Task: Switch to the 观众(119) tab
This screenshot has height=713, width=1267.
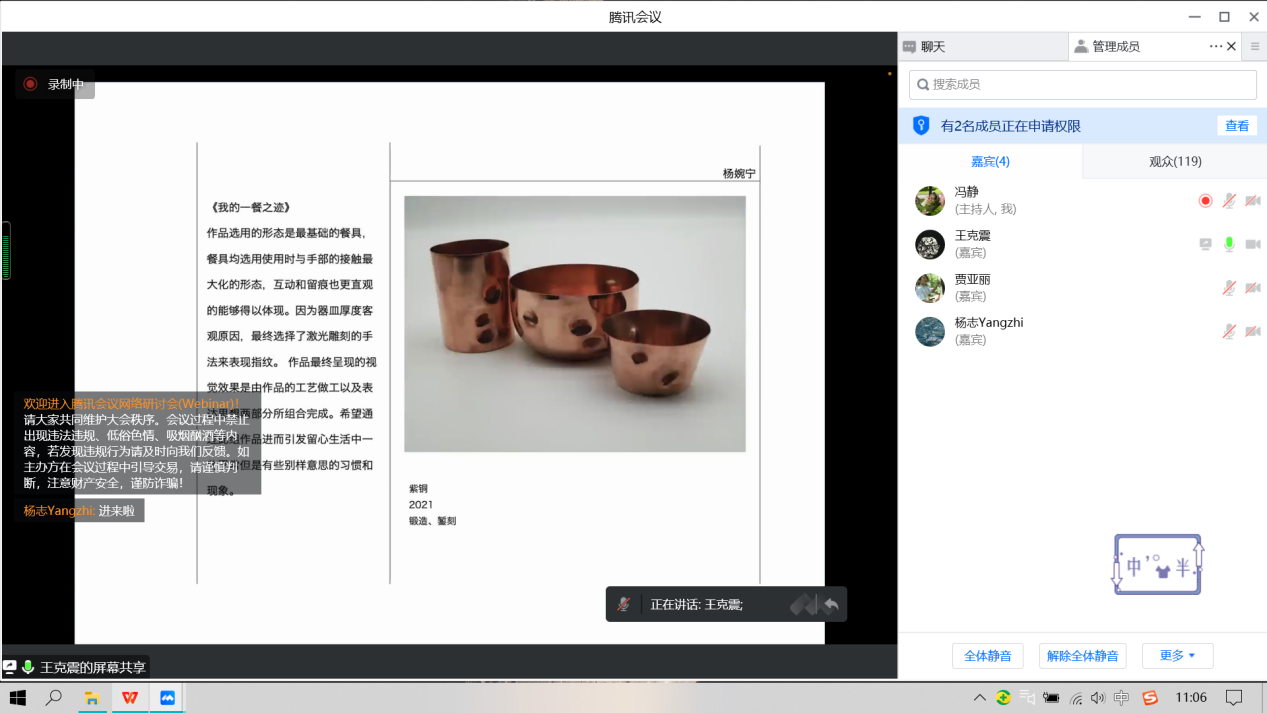Action: coord(1175,161)
